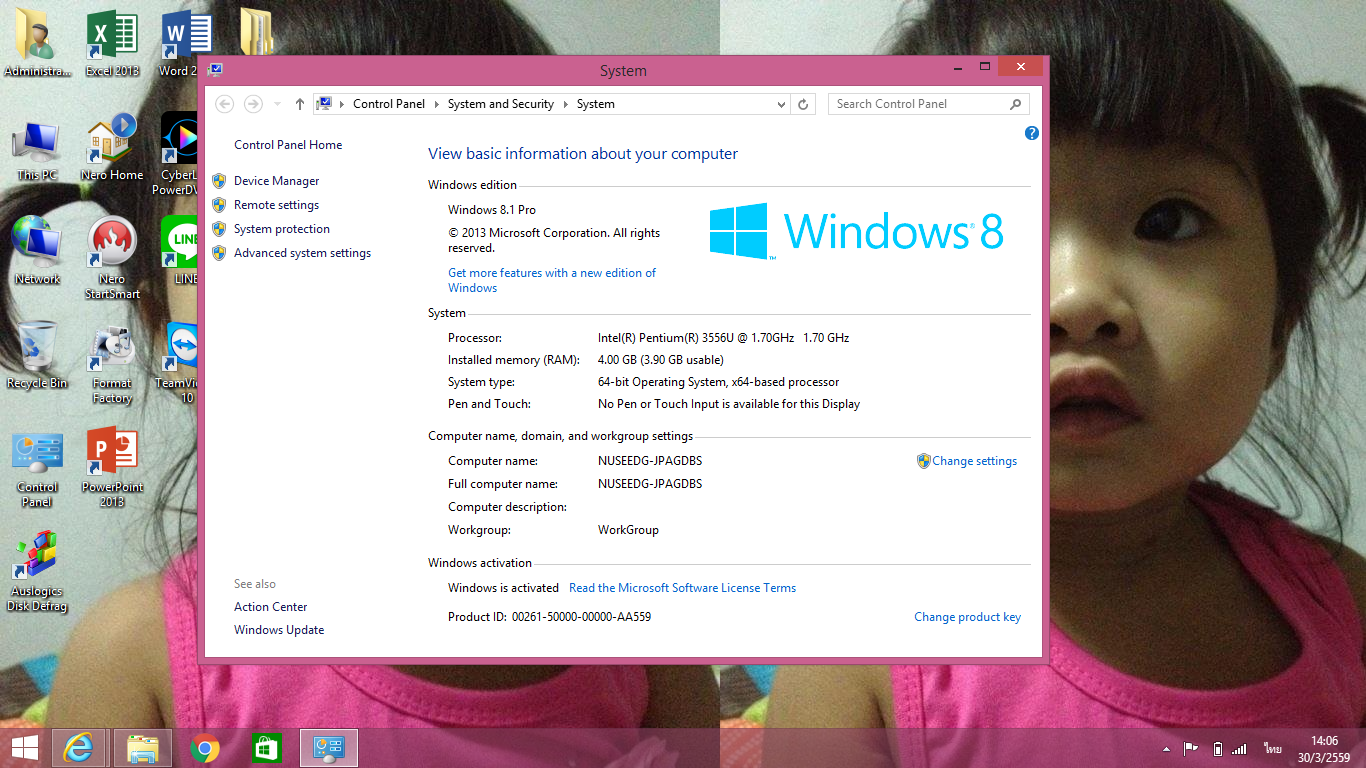Screen dimensions: 1366x768
Task: Open Internet Explorer from the taskbar
Action: pos(79,748)
